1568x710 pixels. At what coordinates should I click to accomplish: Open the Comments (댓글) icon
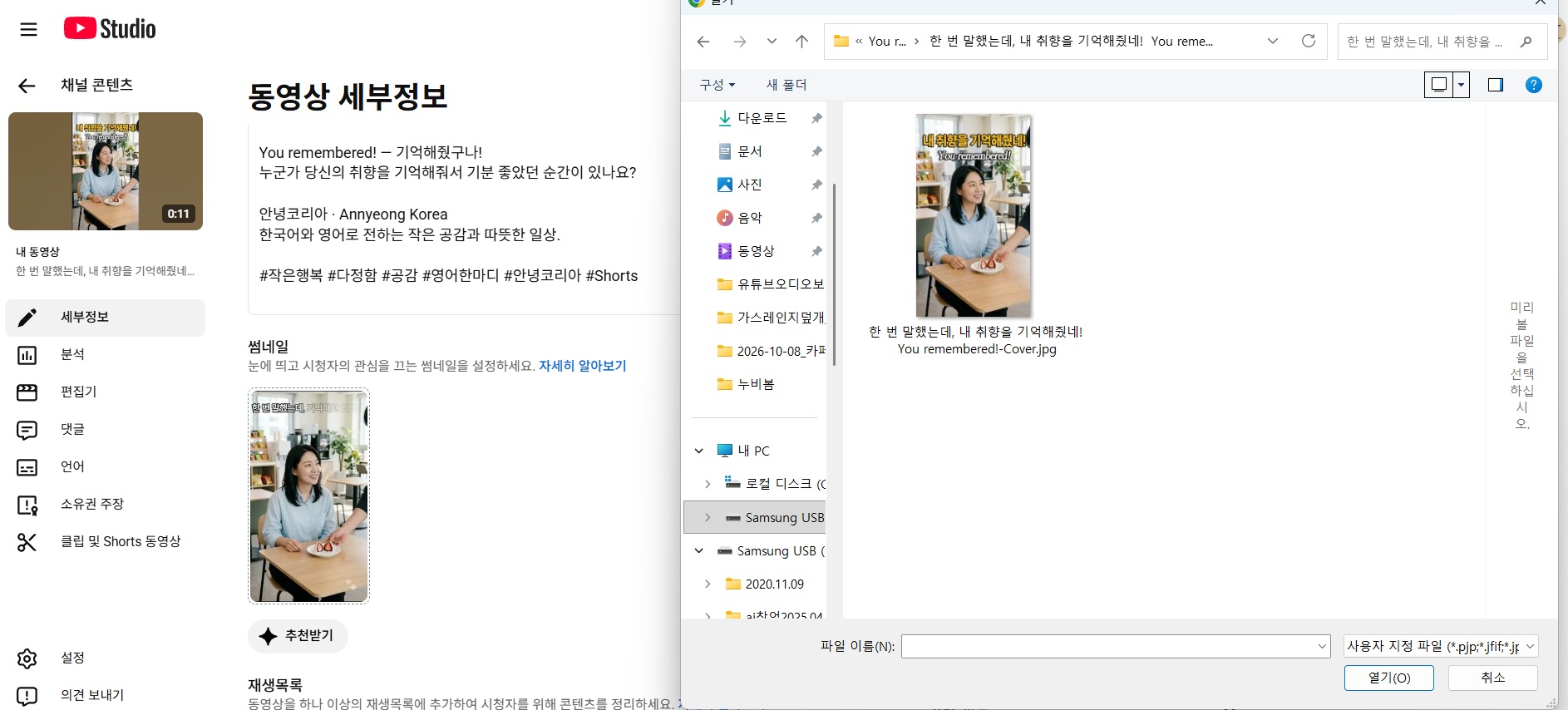[27, 430]
